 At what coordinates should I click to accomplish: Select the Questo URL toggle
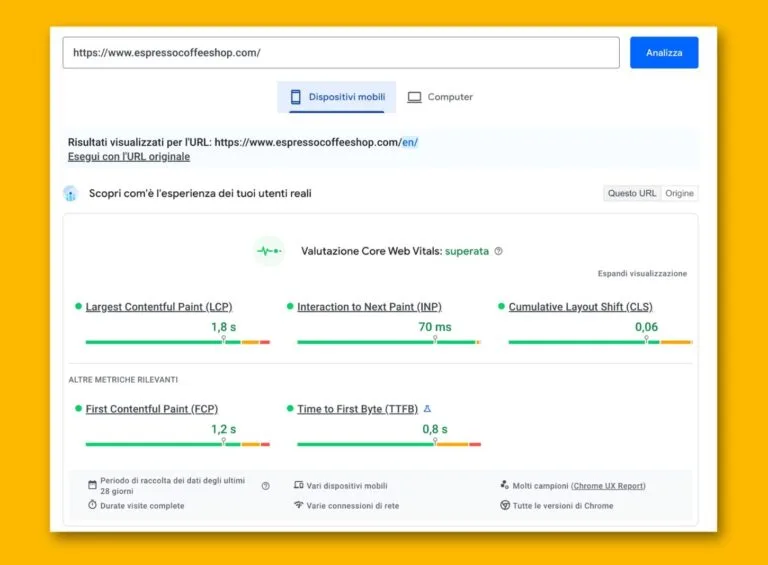point(632,193)
